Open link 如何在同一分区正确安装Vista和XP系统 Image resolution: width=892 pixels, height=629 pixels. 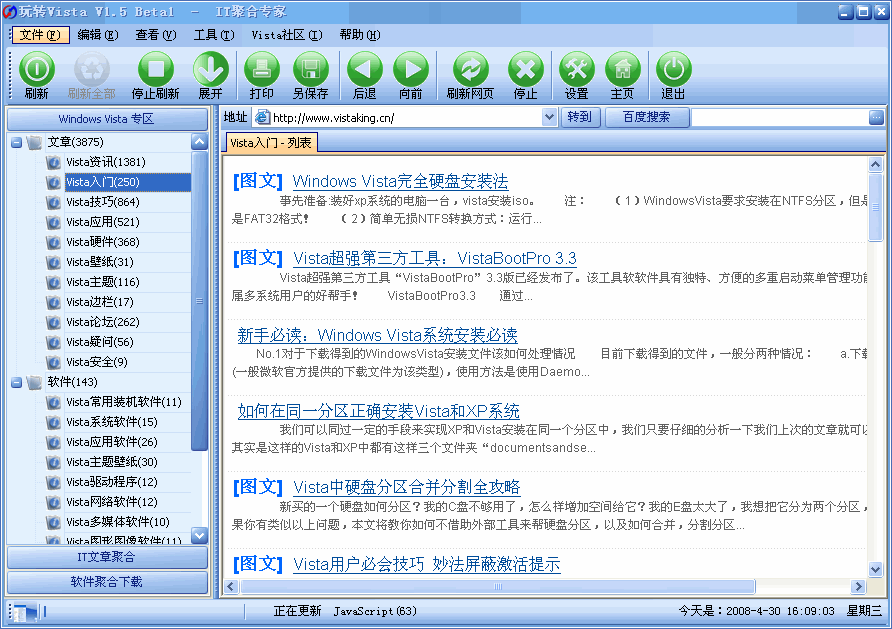(379, 411)
